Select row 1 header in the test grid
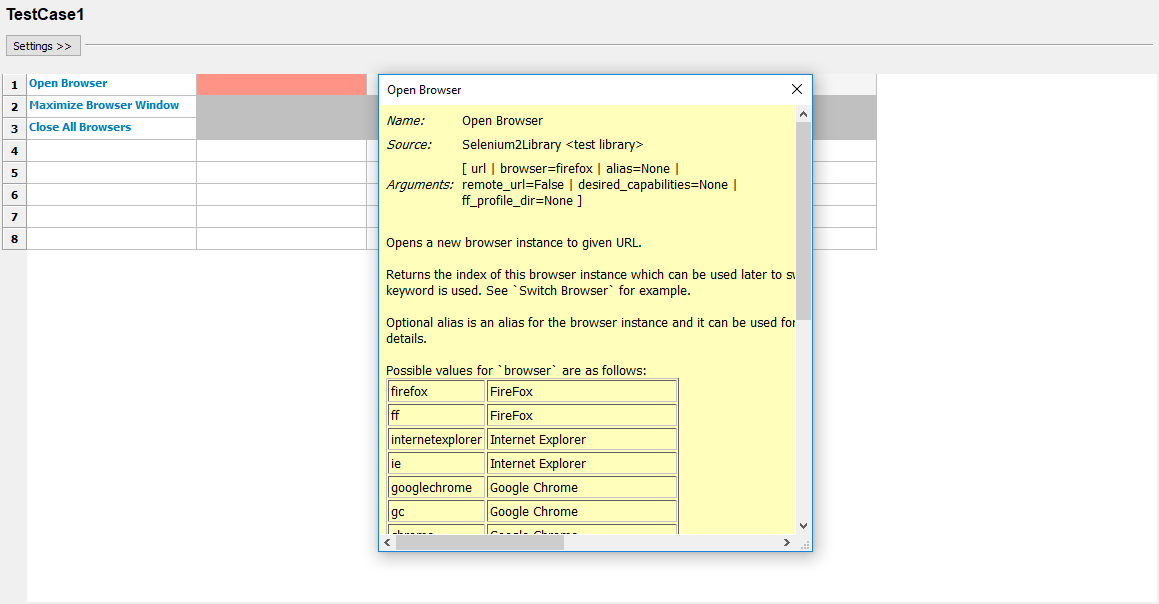The image size is (1159, 604). click(x=13, y=84)
